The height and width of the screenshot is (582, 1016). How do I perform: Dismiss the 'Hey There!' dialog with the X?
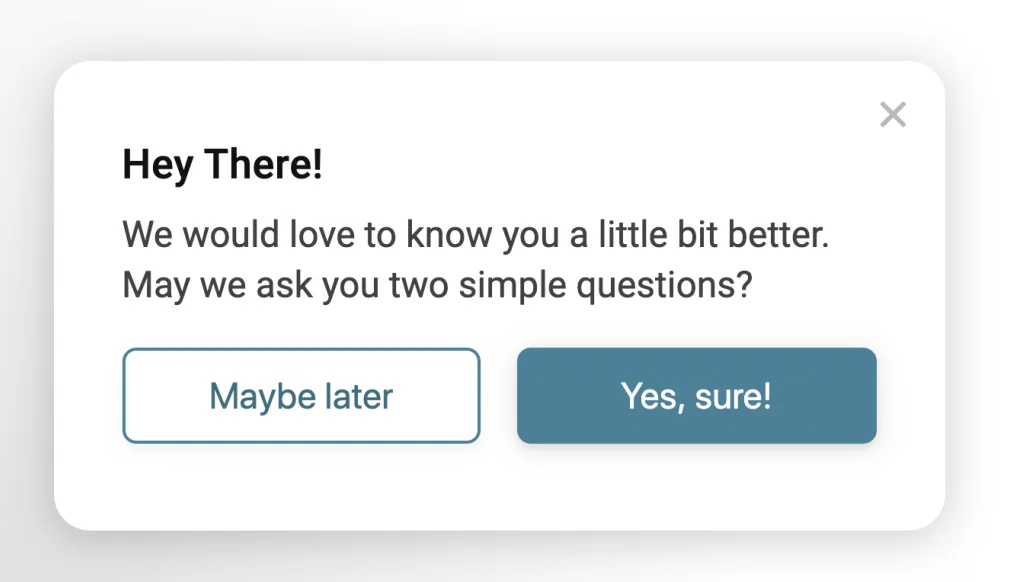click(x=892, y=114)
